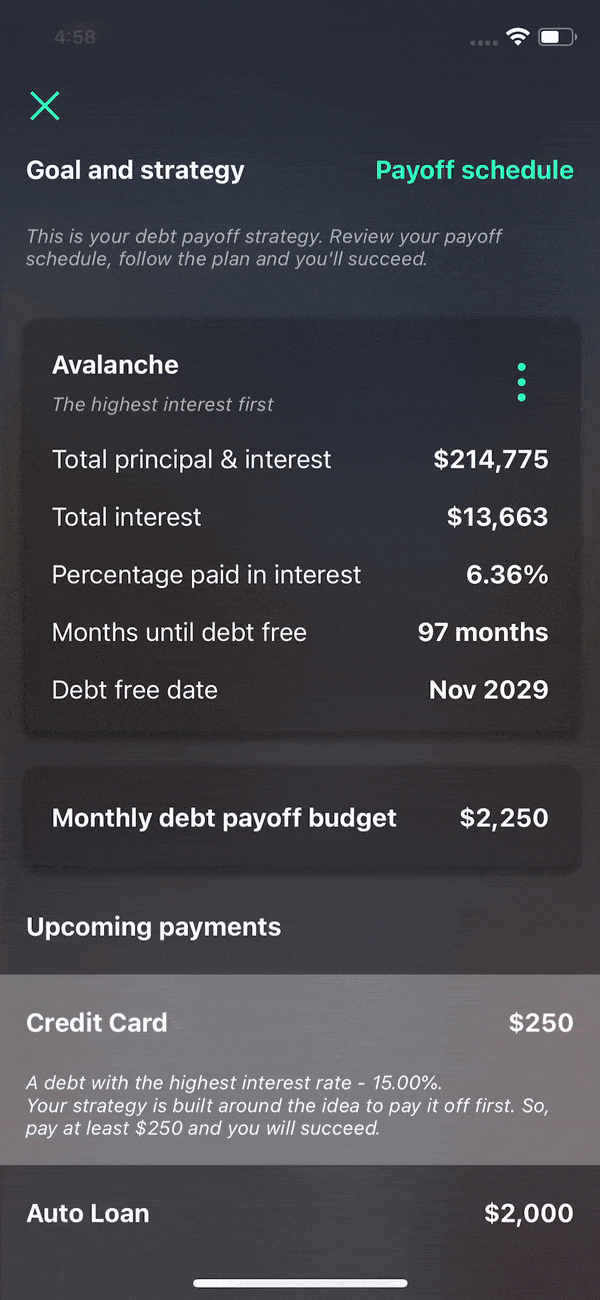Tap the cellular signal dots
Viewport: 600px width, 1300px height.
tap(484, 42)
